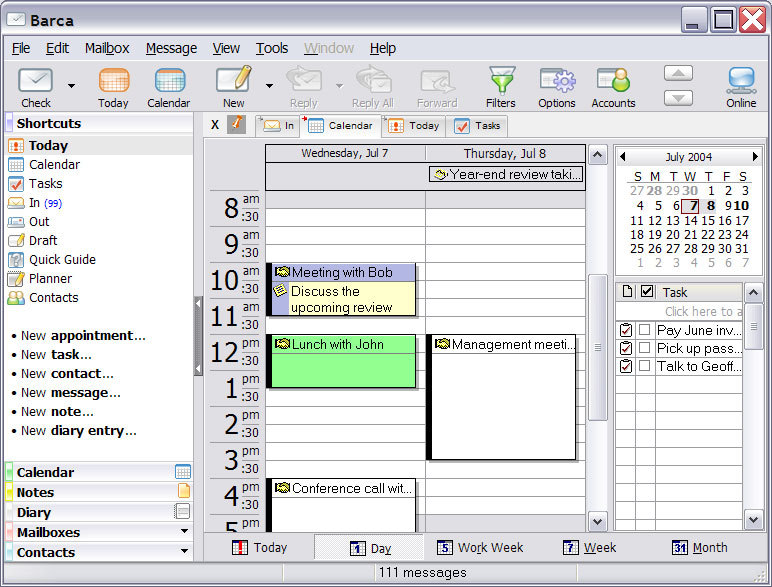
Task: Switch to Work Week view
Action: 480,548
